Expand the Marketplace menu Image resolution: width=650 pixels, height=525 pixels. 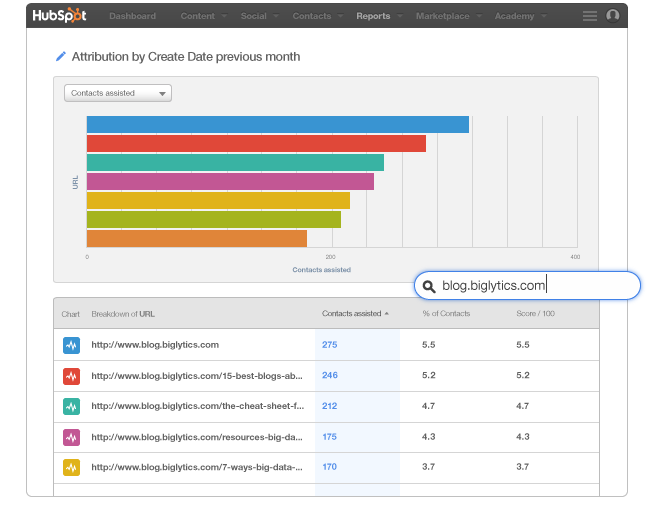tap(449, 16)
